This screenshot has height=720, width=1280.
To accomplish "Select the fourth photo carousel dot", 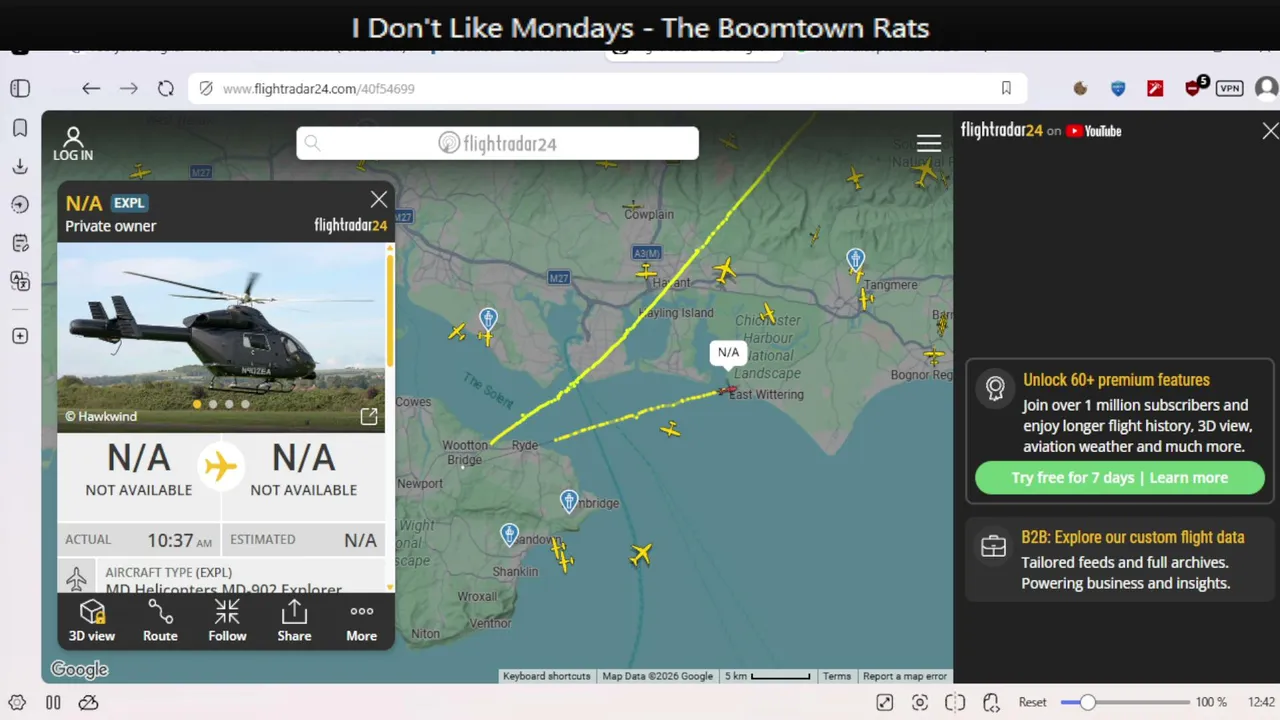I will click(245, 404).
